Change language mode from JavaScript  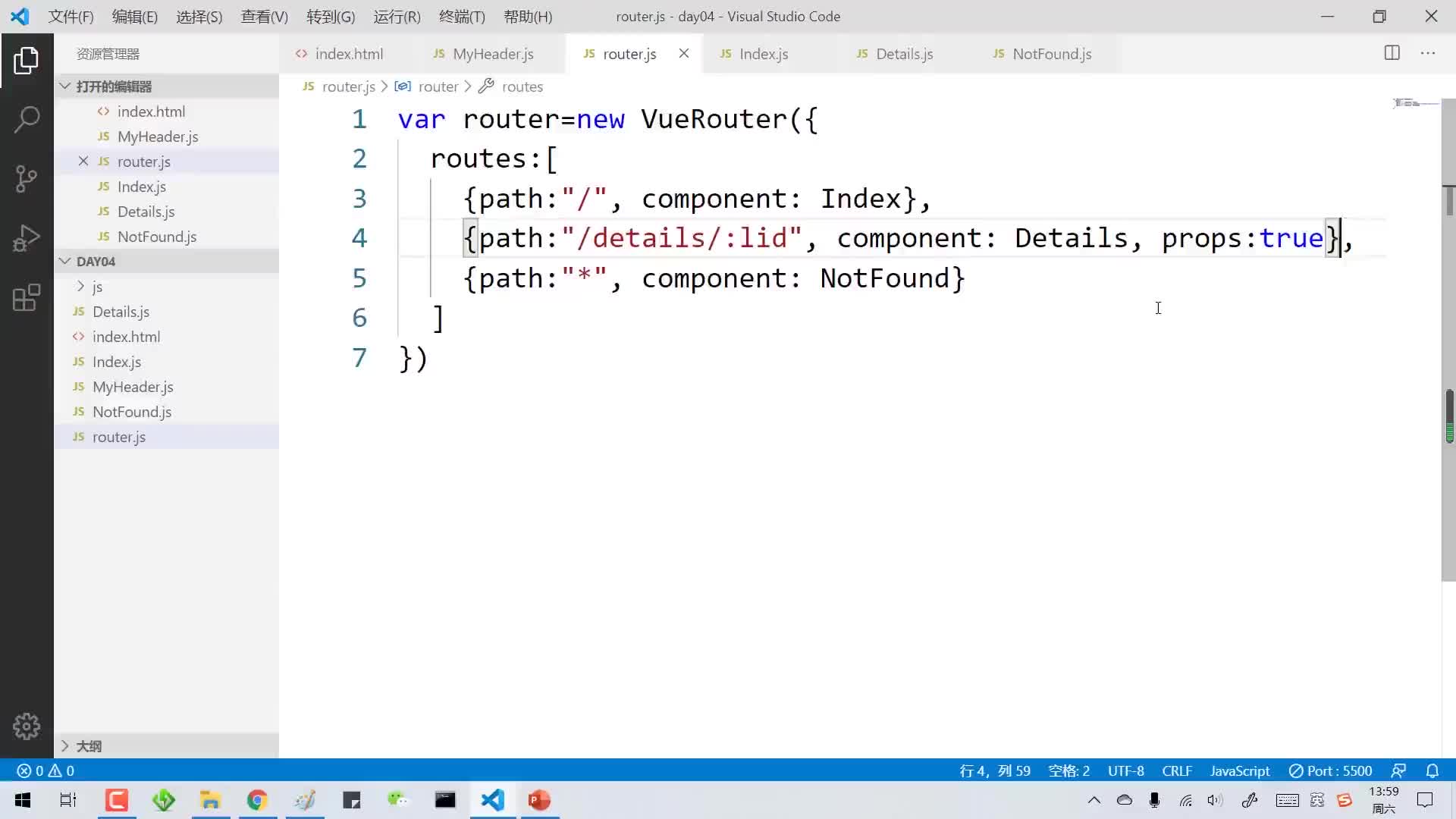(x=1240, y=770)
